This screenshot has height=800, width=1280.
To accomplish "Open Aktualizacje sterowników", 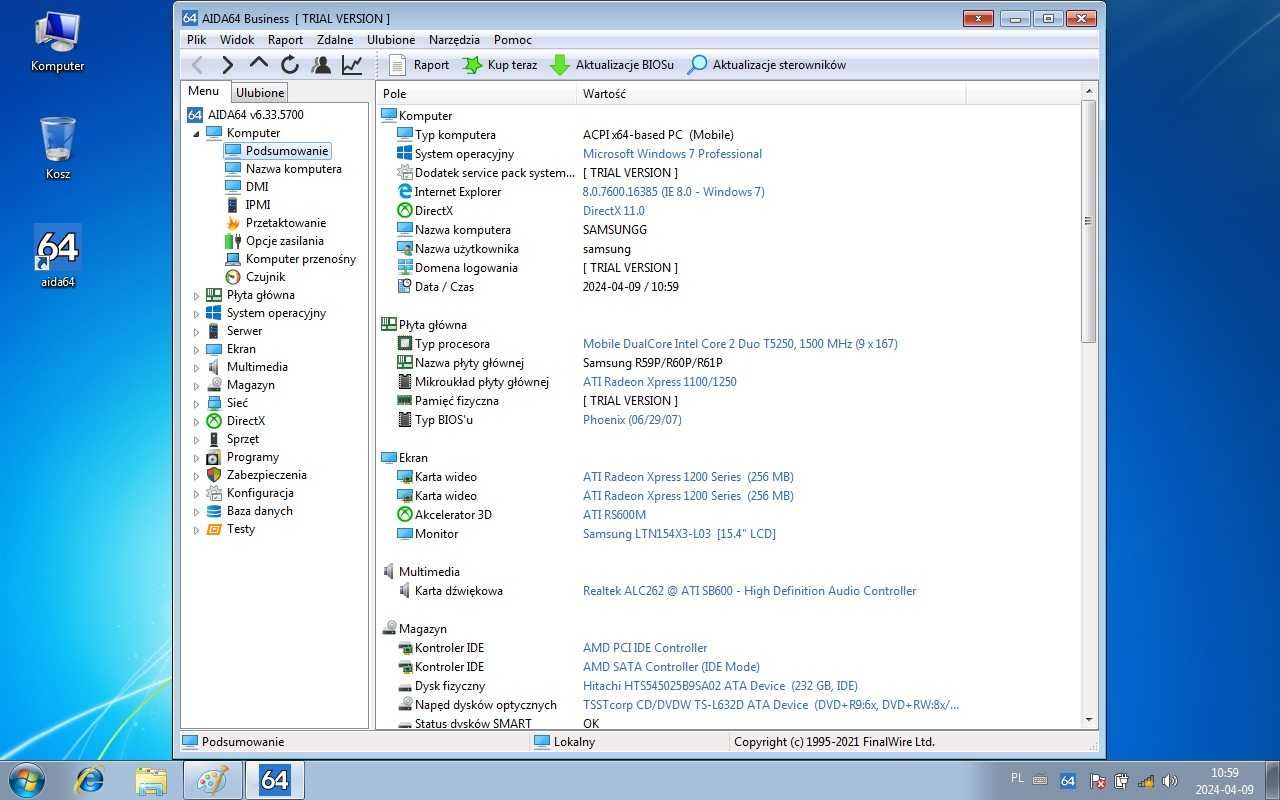I will [x=767, y=65].
